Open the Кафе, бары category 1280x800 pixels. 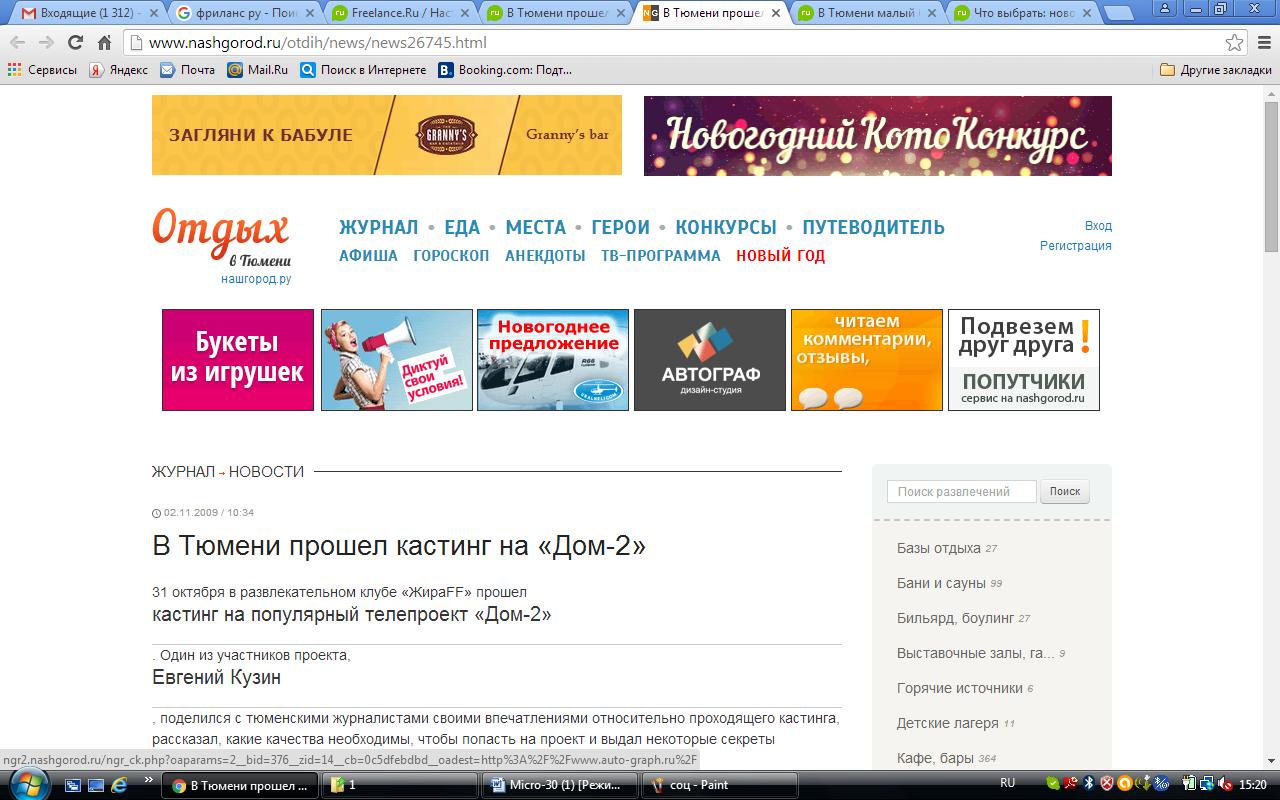(x=935, y=758)
